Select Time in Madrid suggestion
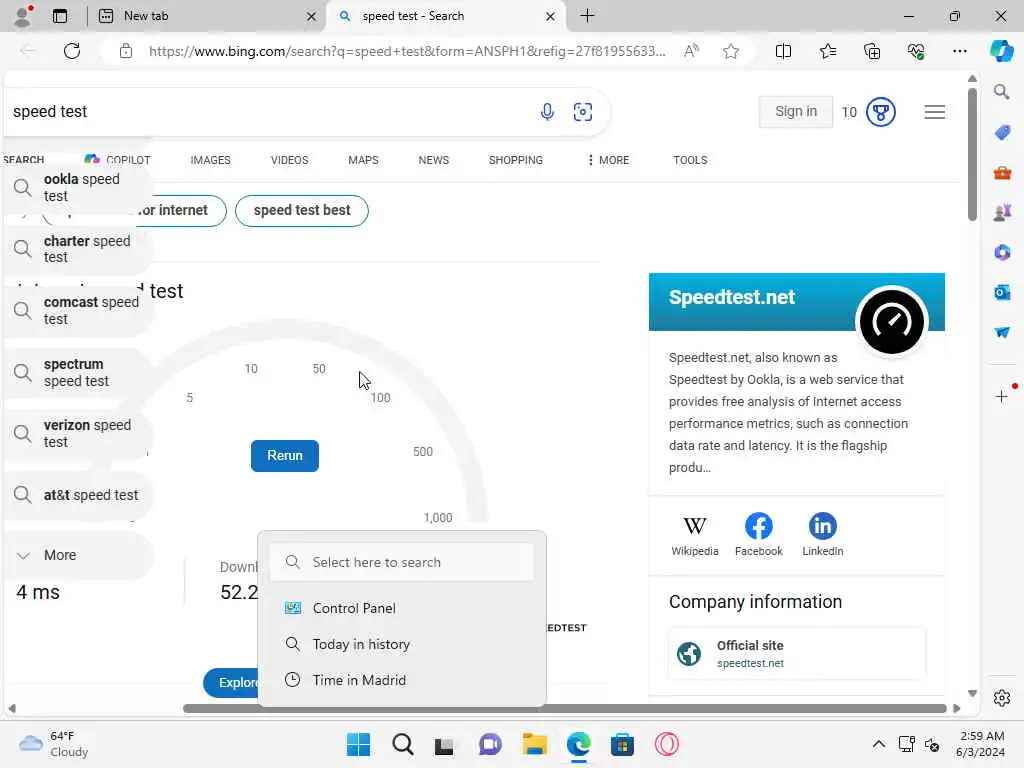1024x768 pixels. tap(402, 680)
